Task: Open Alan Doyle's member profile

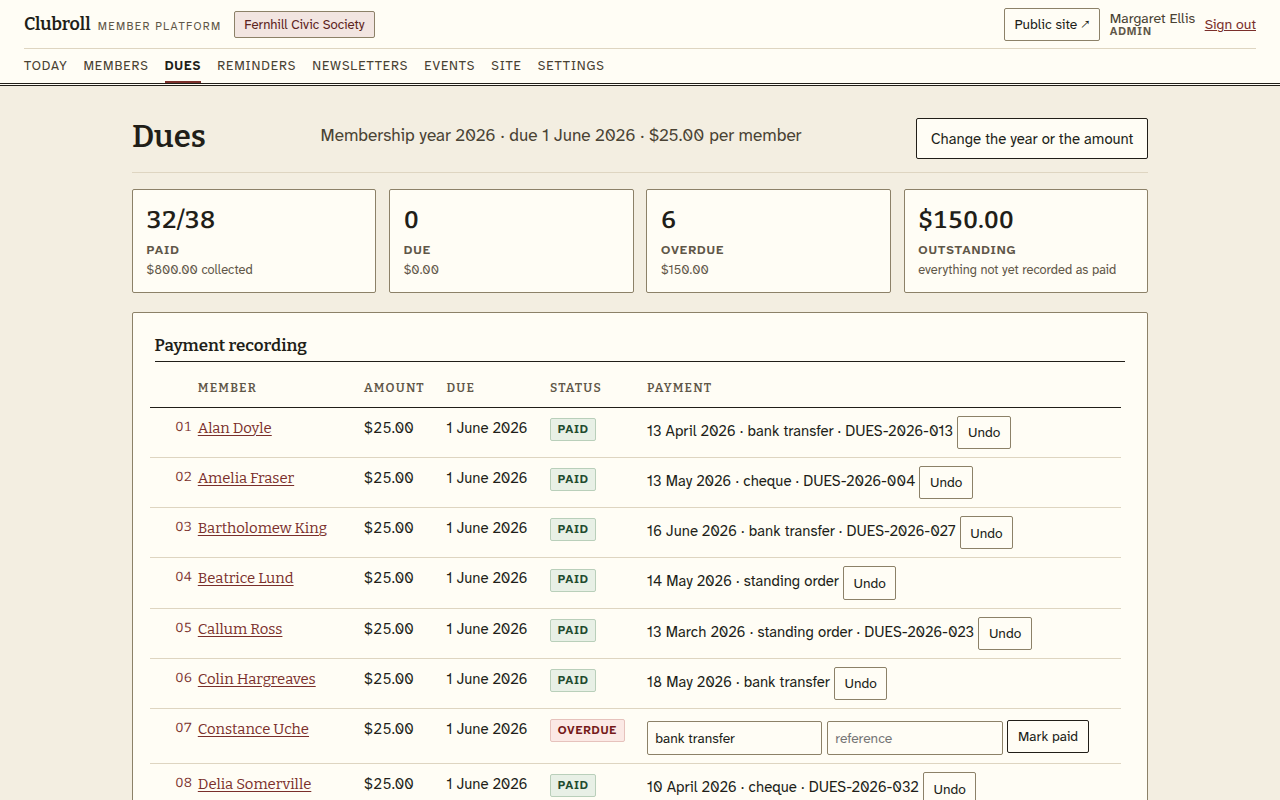Action: coord(235,428)
